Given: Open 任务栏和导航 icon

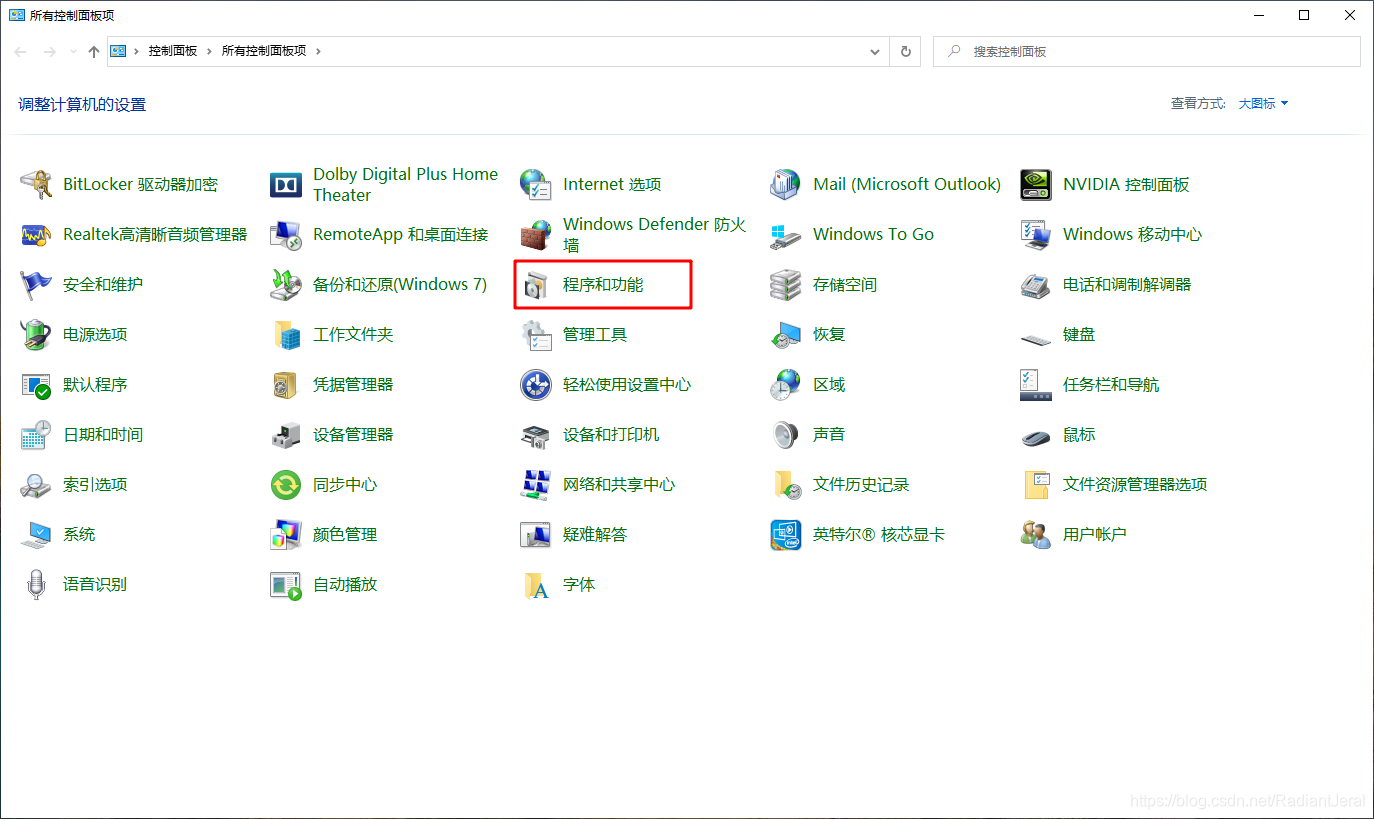Looking at the screenshot, I should (1036, 384).
